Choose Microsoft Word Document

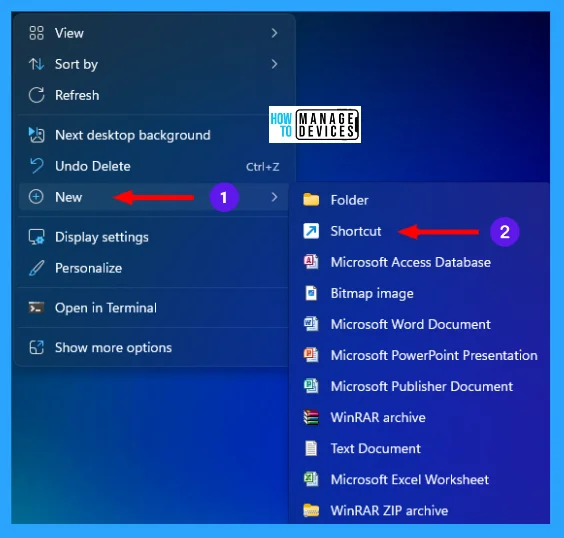point(419,324)
